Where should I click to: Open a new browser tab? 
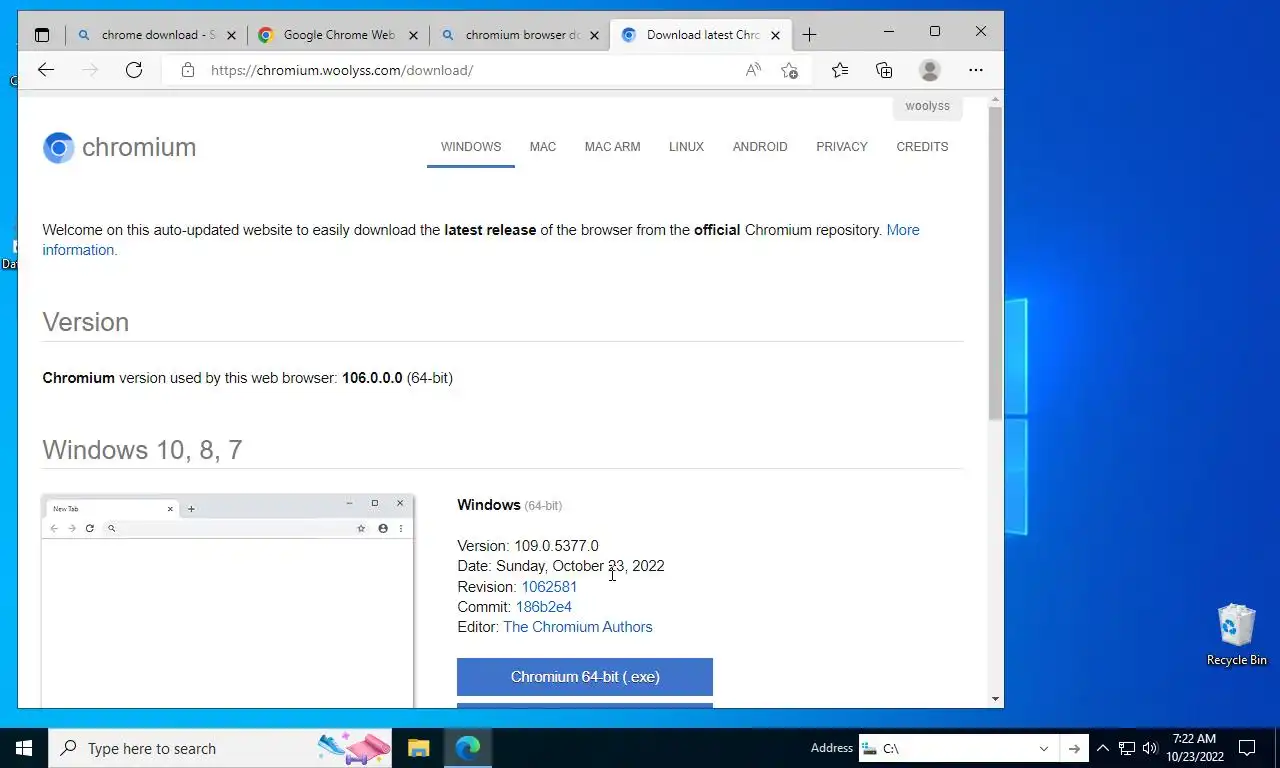(809, 35)
